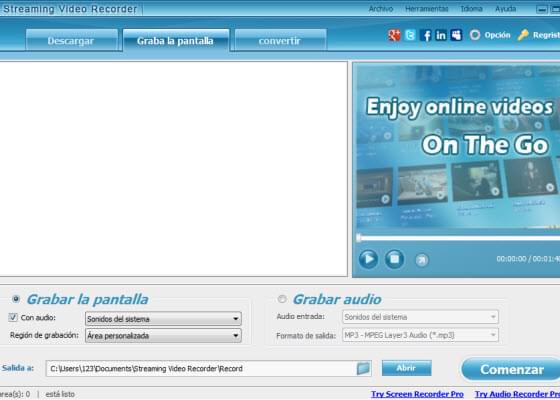Screen dimensions: 560x400
Task: Click the video progress seek bar
Action: 458,238
